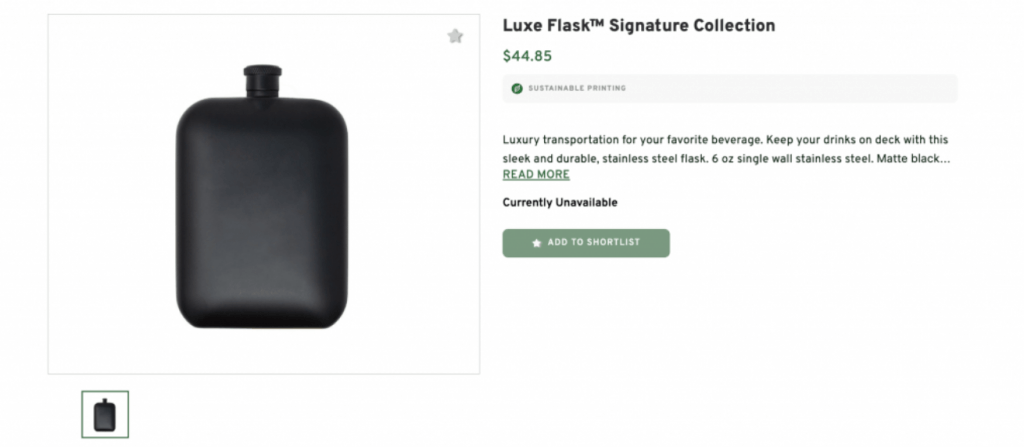Screen dimensions: 1024x447
Task: Click the star icon inside Add to Shortlist
Action: point(537,243)
